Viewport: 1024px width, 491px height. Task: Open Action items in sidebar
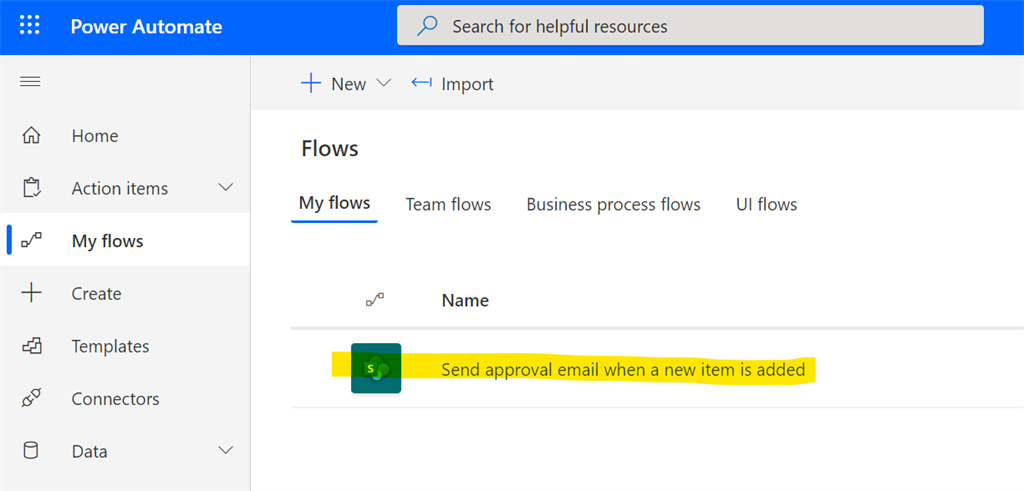[x=120, y=188]
